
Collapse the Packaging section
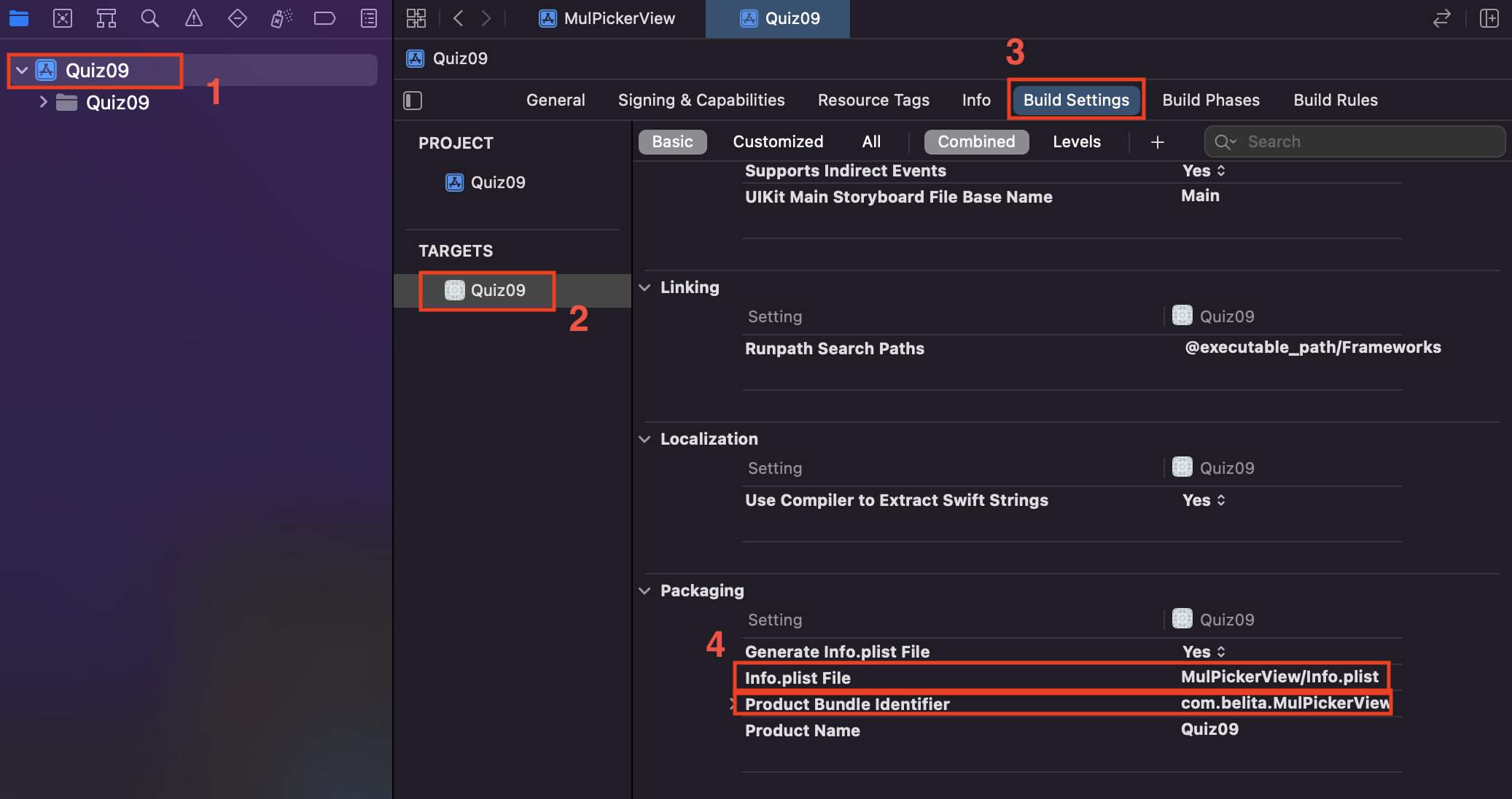pos(644,591)
